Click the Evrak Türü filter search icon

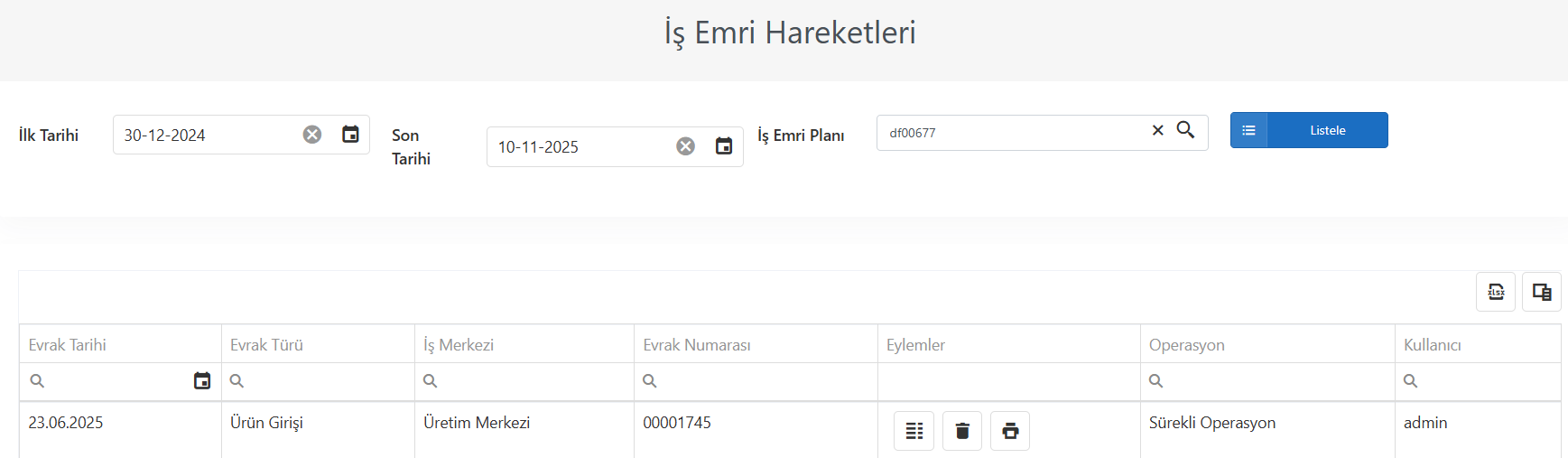pos(237,381)
